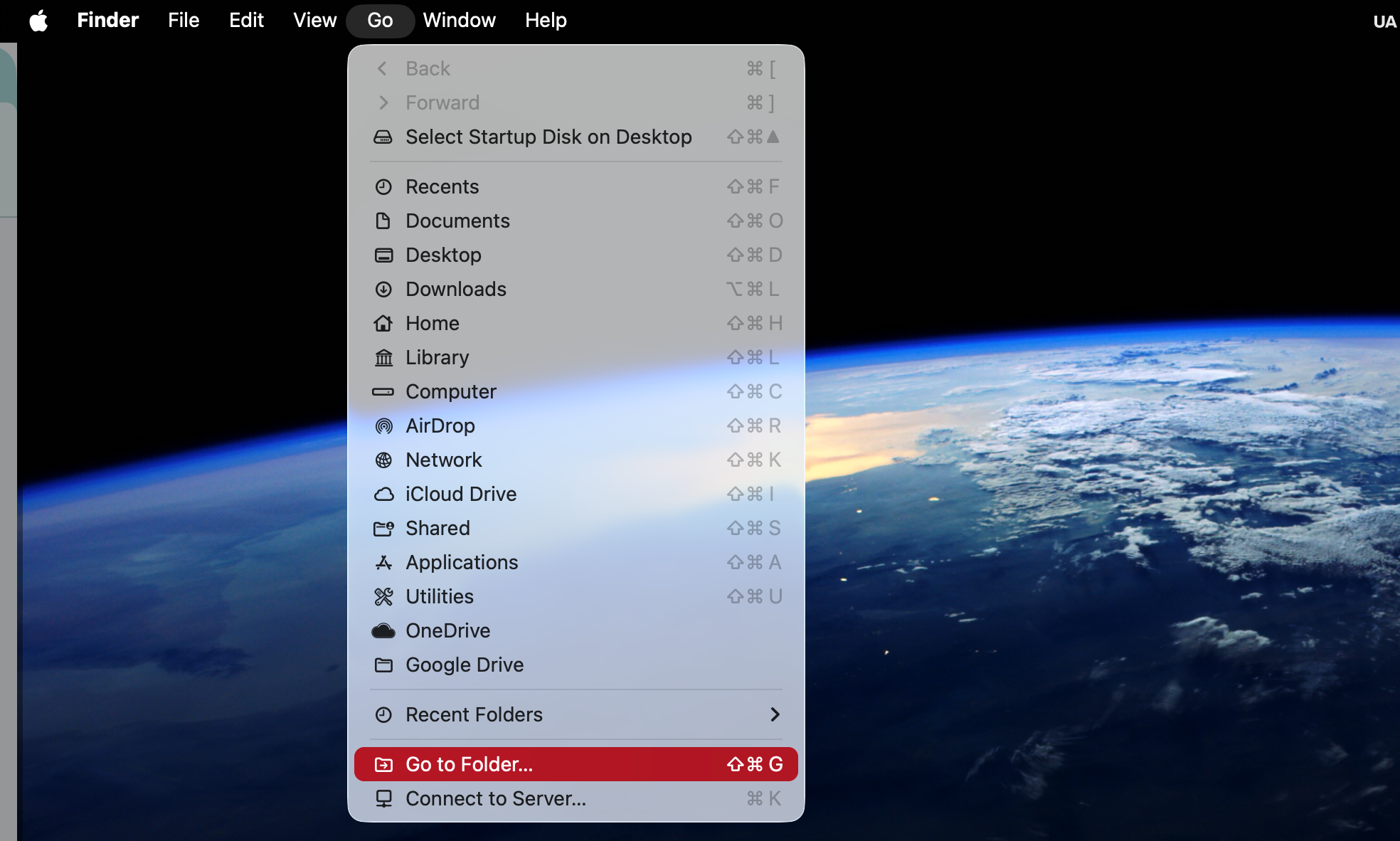This screenshot has height=841, width=1400.
Task: Expand the Recent Folders submenu arrow
Action: (775, 714)
